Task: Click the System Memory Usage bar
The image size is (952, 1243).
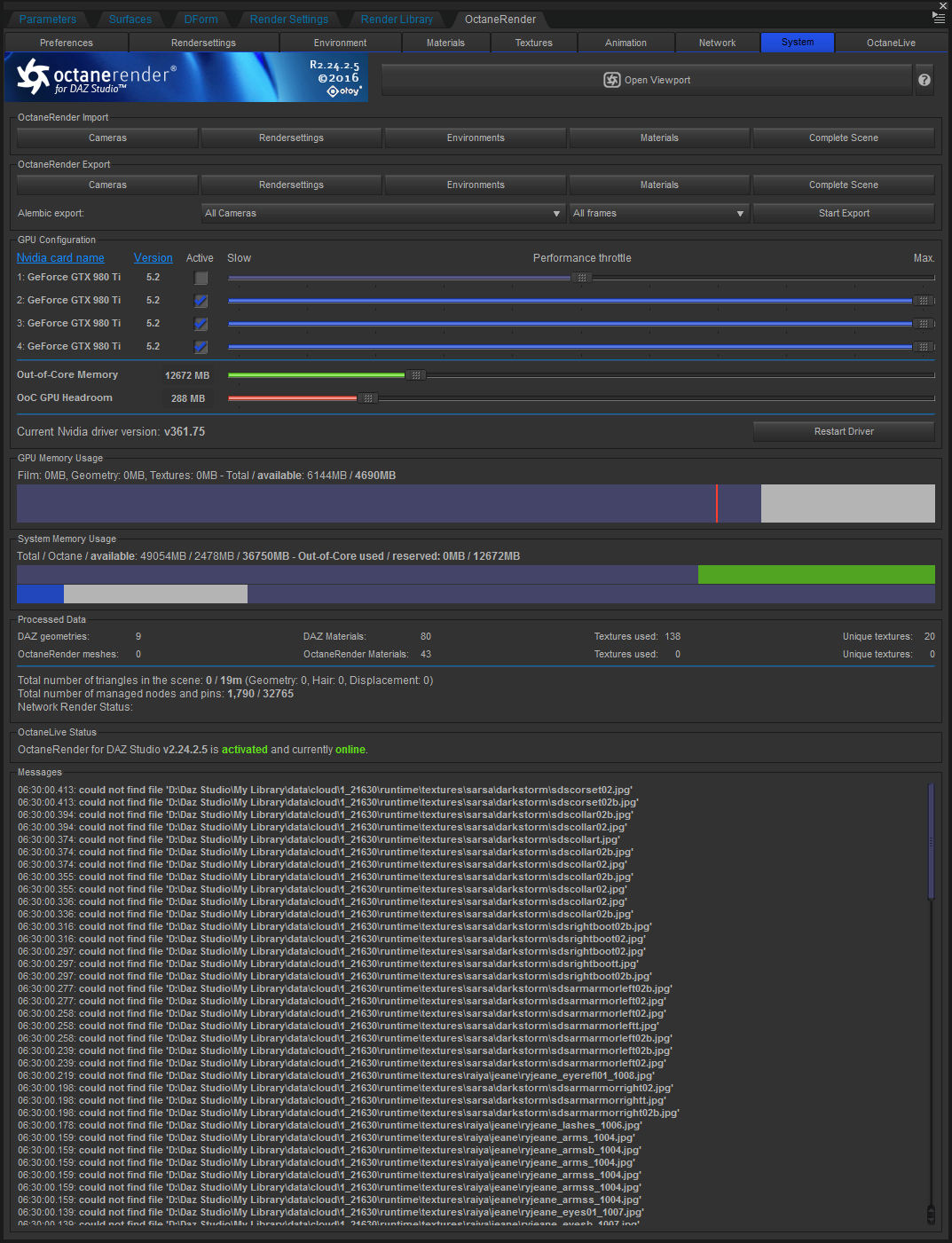Action: tap(476, 585)
